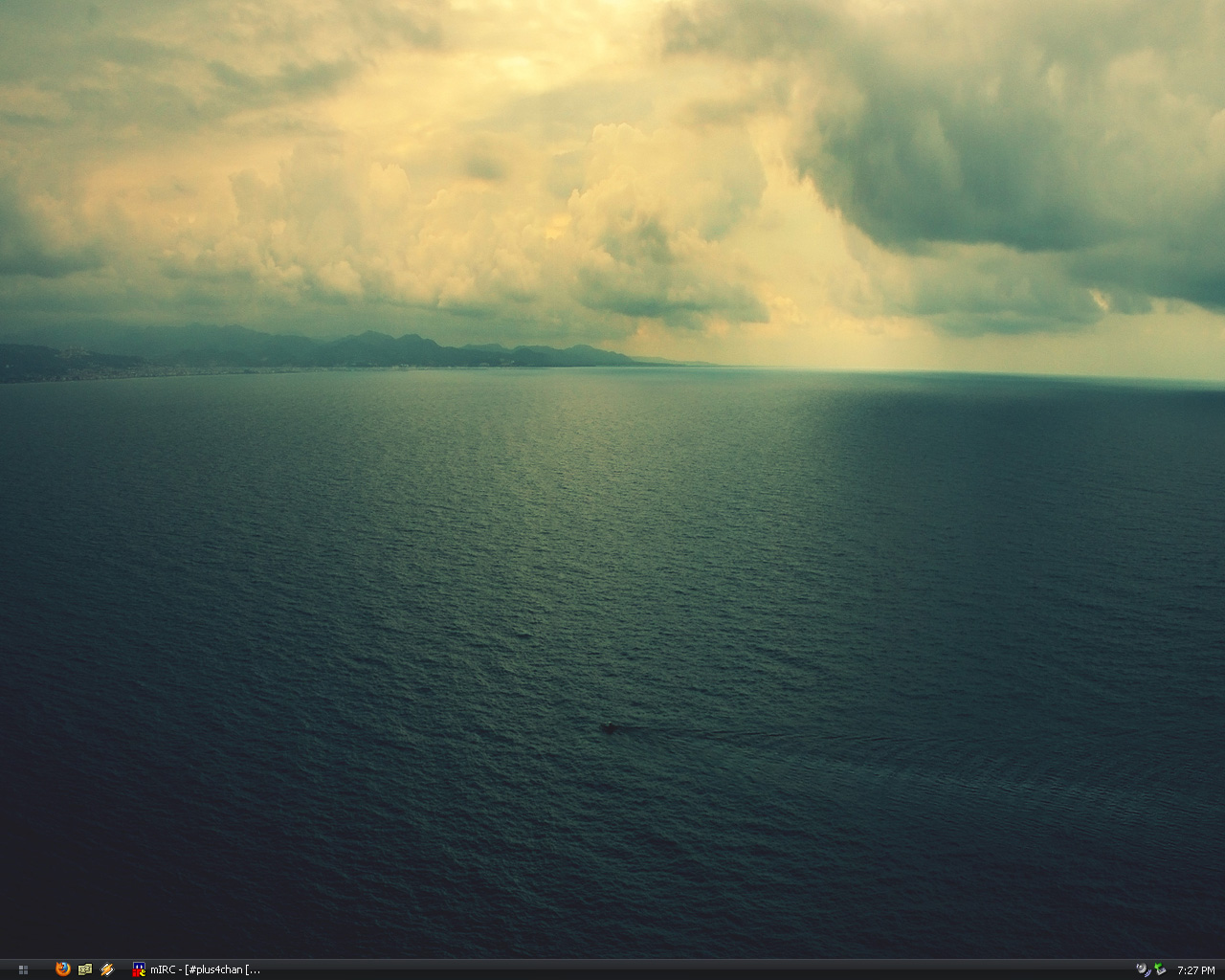Click the empty desktop ocean wallpaper
This screenshot has width=1225, height=980.
tap(383, 622)
